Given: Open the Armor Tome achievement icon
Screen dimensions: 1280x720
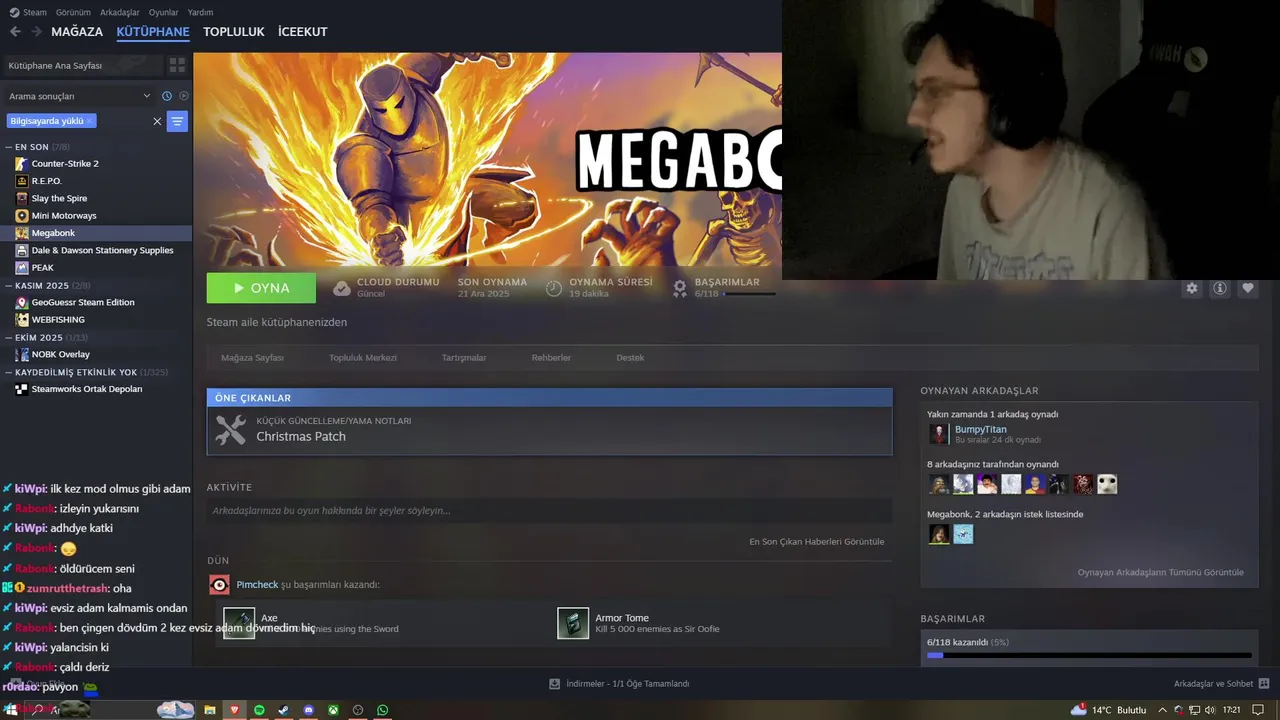Looking at the screenshot, I should 573,623.
